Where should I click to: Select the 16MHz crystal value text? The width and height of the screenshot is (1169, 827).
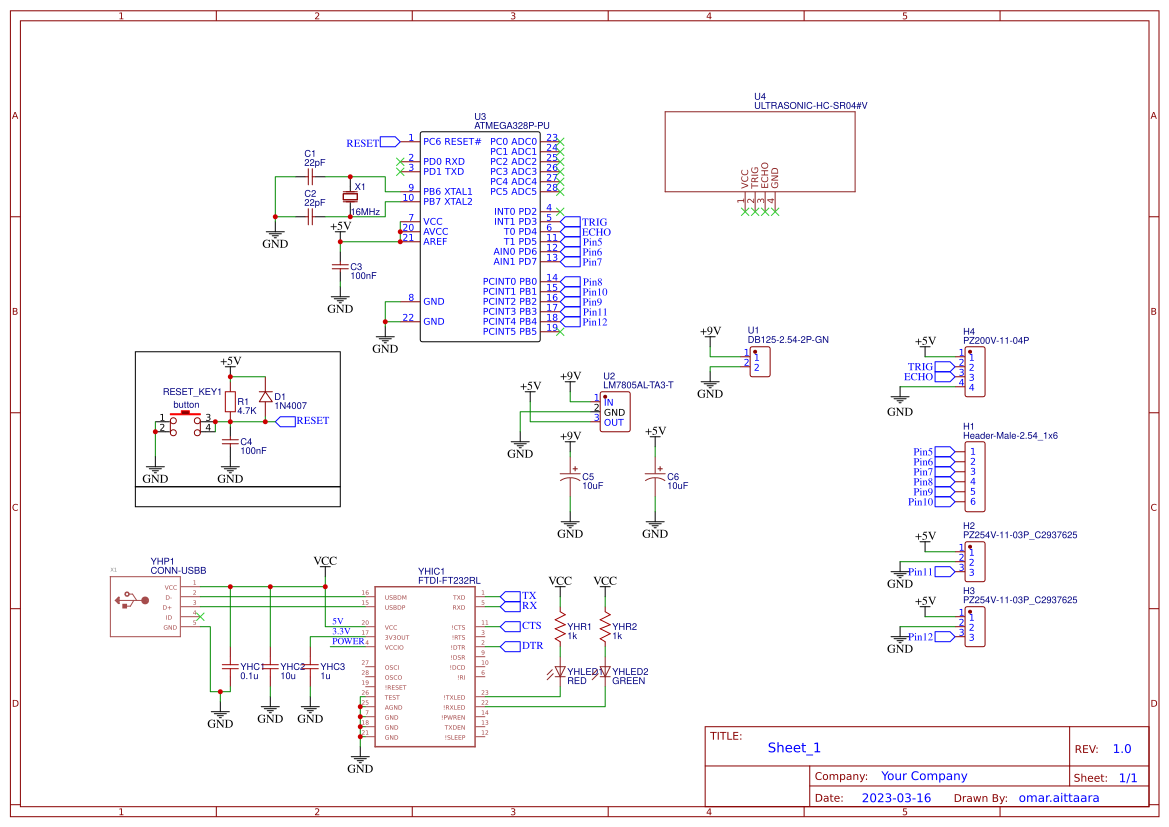coord(365,212)
